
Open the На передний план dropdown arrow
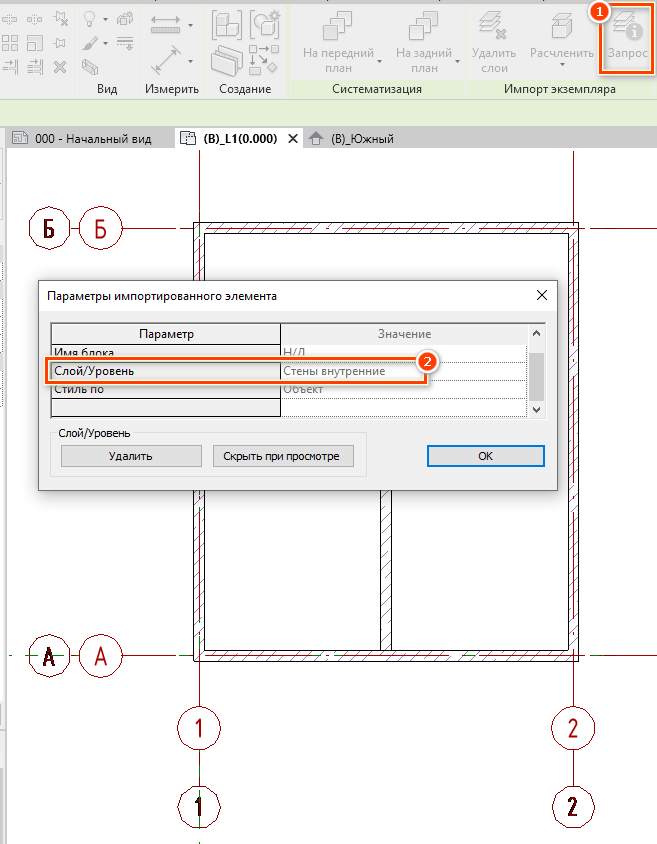[x=379, y=61]
